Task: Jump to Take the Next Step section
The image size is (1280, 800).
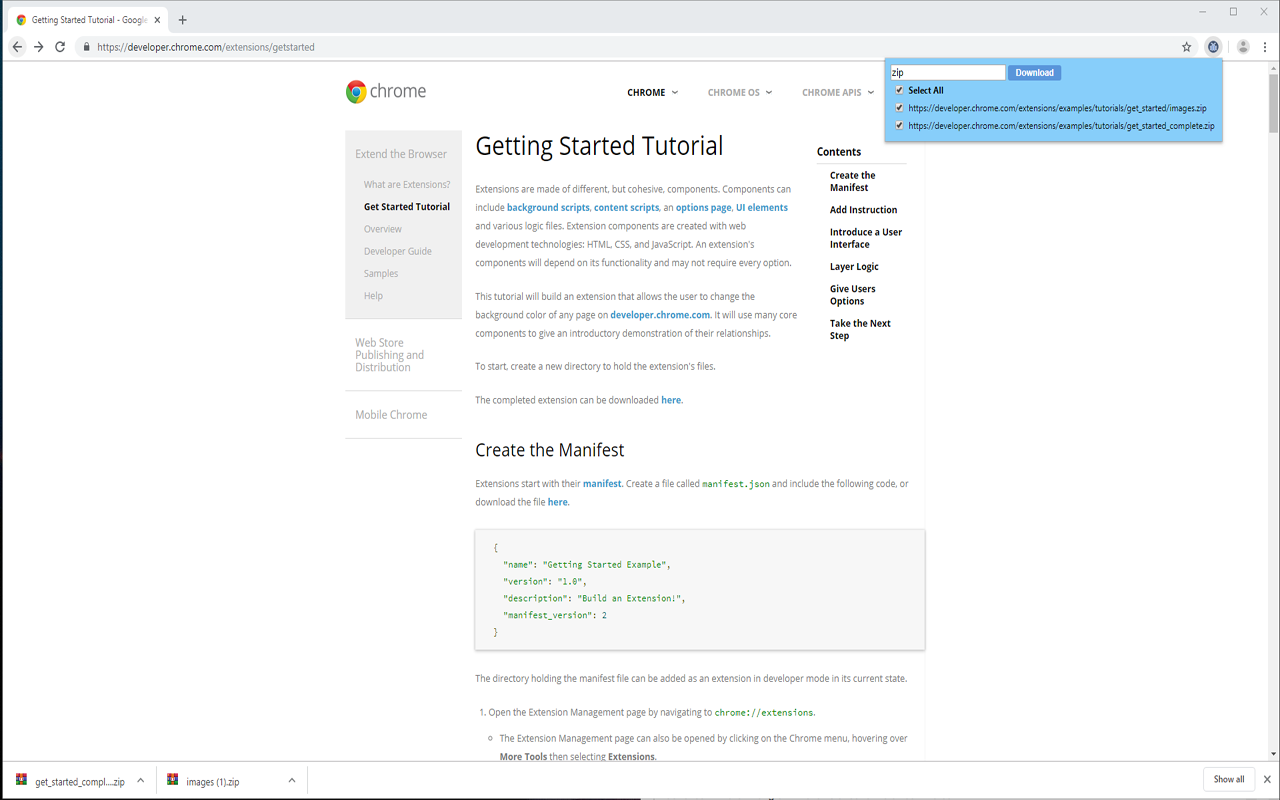Action: [860, 330]
